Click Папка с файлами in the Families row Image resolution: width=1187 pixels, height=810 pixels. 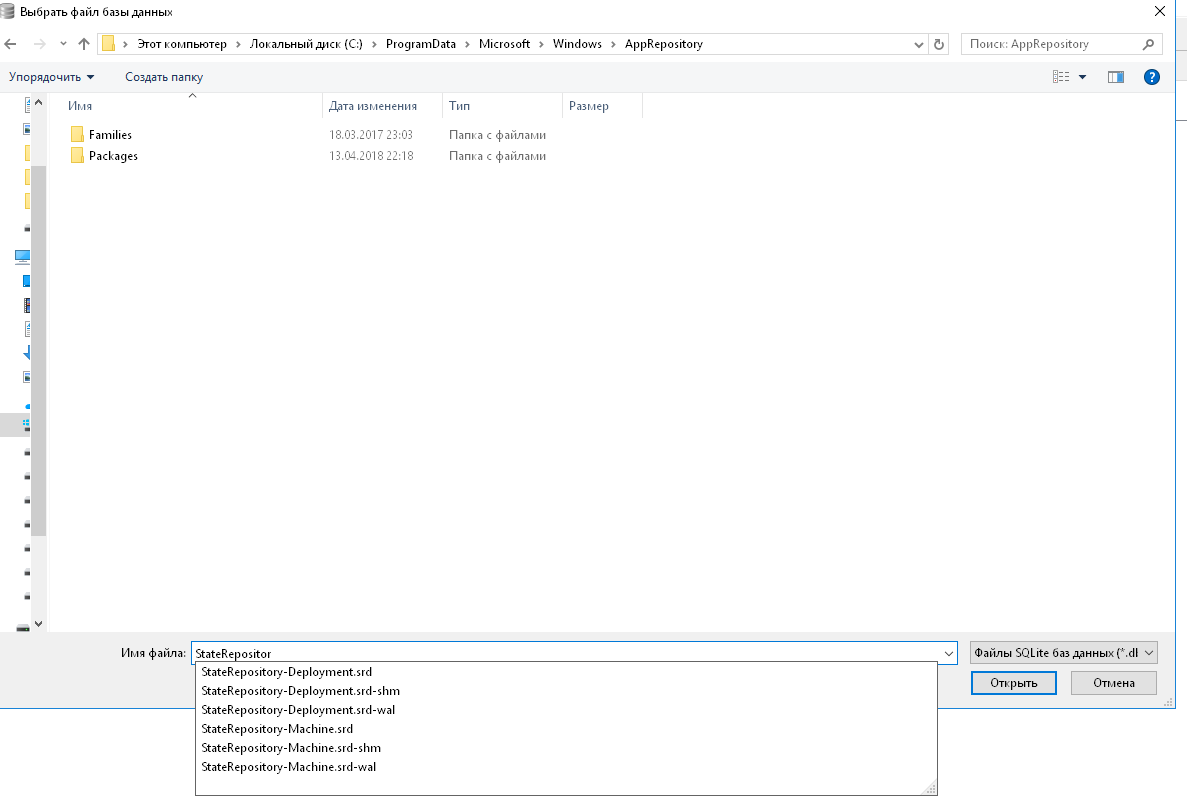(497, 135)
